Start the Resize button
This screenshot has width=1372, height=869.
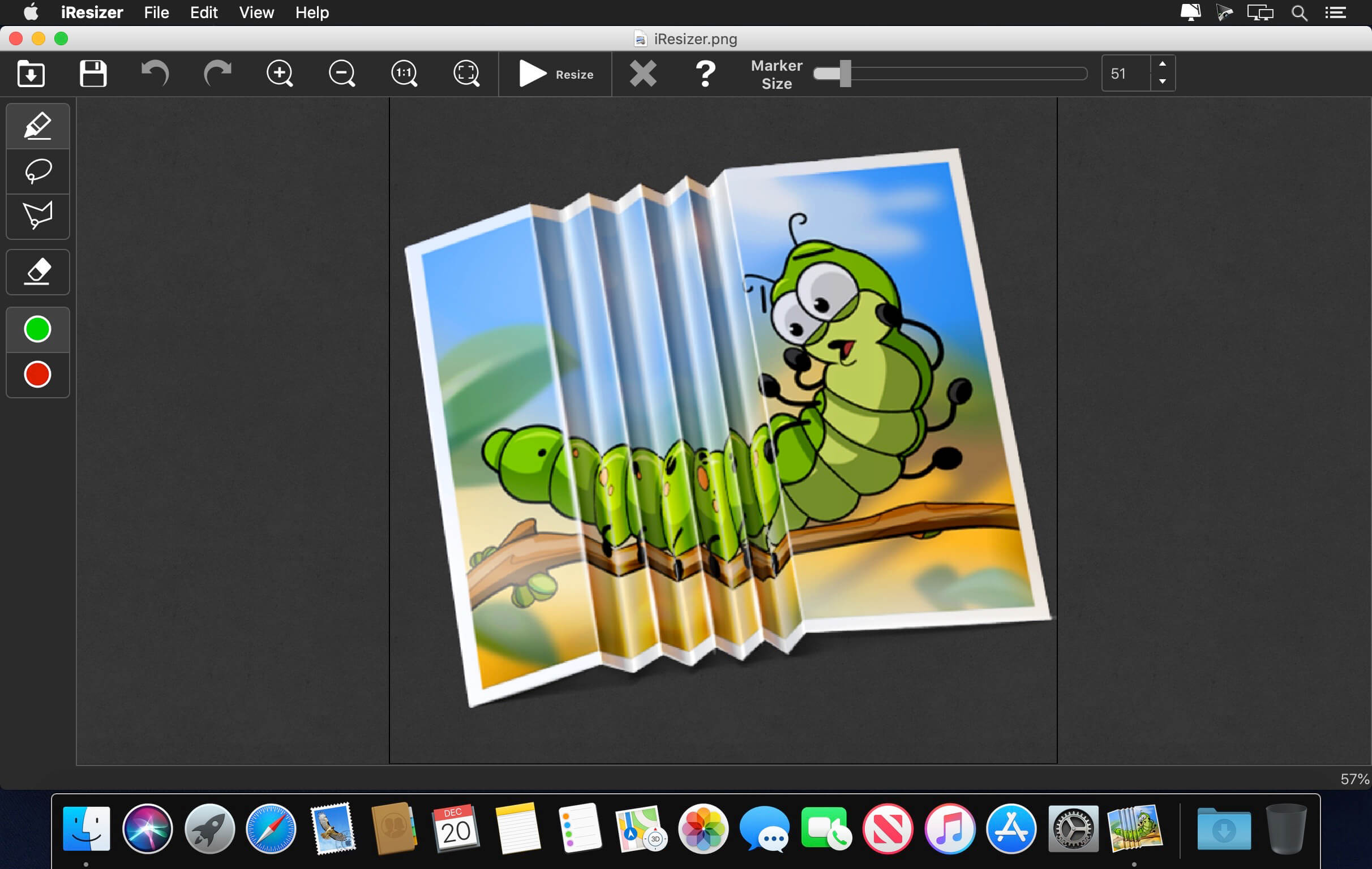tap(555, 74)
